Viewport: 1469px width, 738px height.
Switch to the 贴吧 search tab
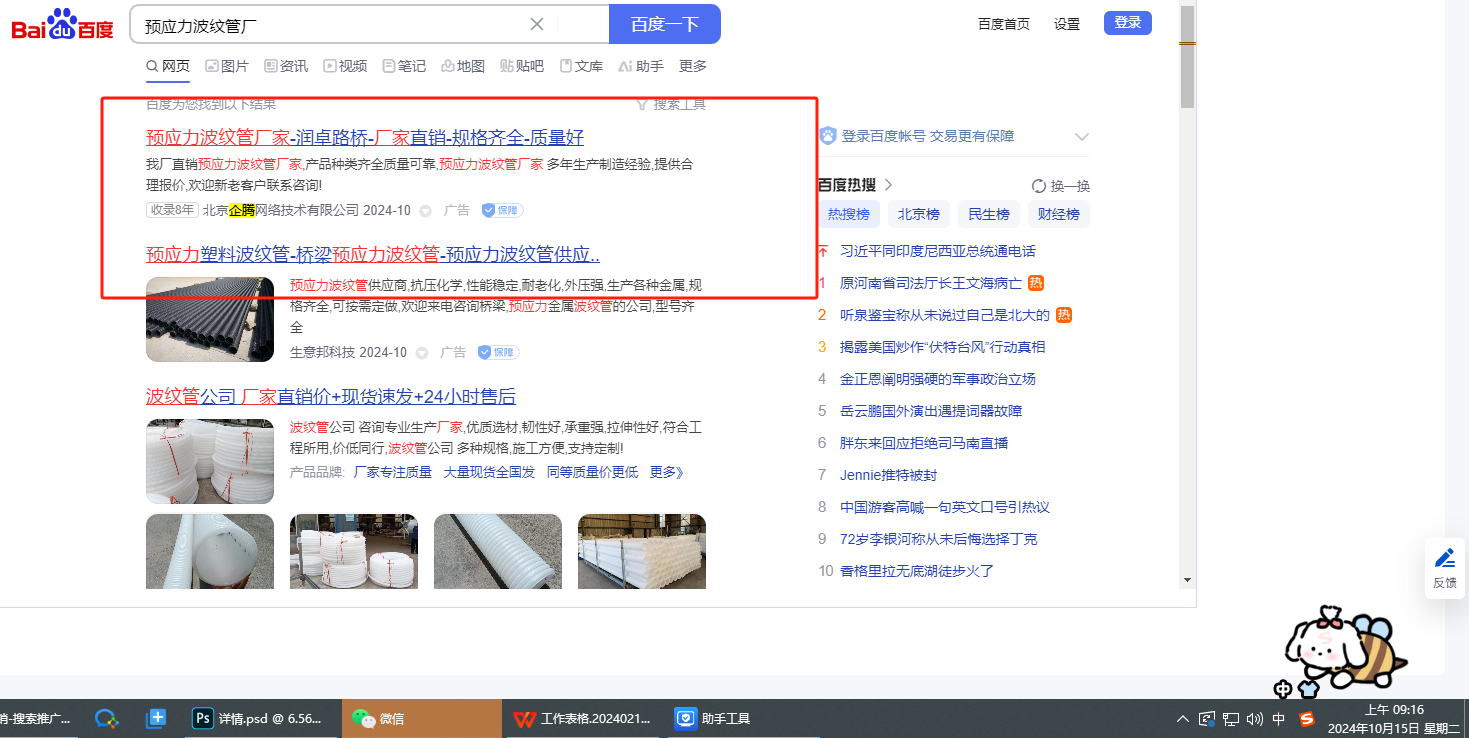coord(522,66)
